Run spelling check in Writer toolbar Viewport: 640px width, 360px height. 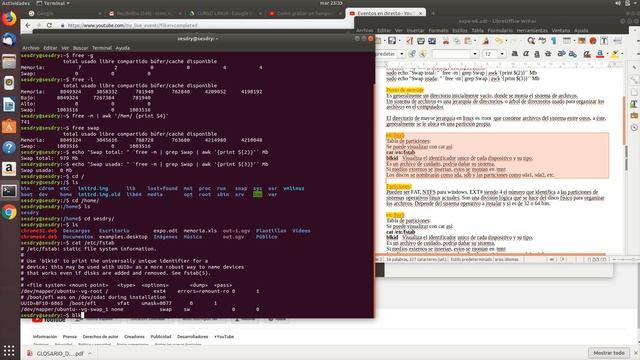pos(542,40)
